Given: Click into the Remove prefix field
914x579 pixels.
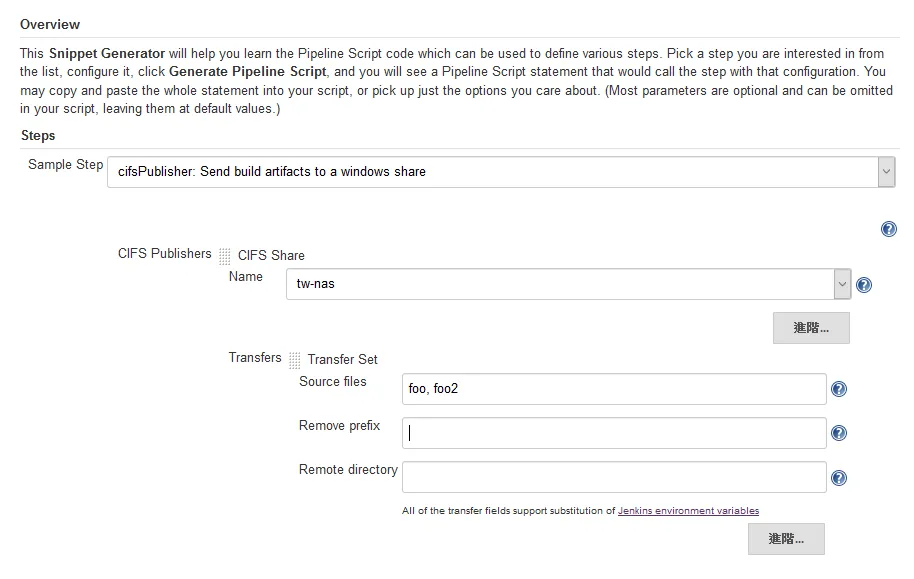Looking at the screenshot, I should click(x=613, y=433).
